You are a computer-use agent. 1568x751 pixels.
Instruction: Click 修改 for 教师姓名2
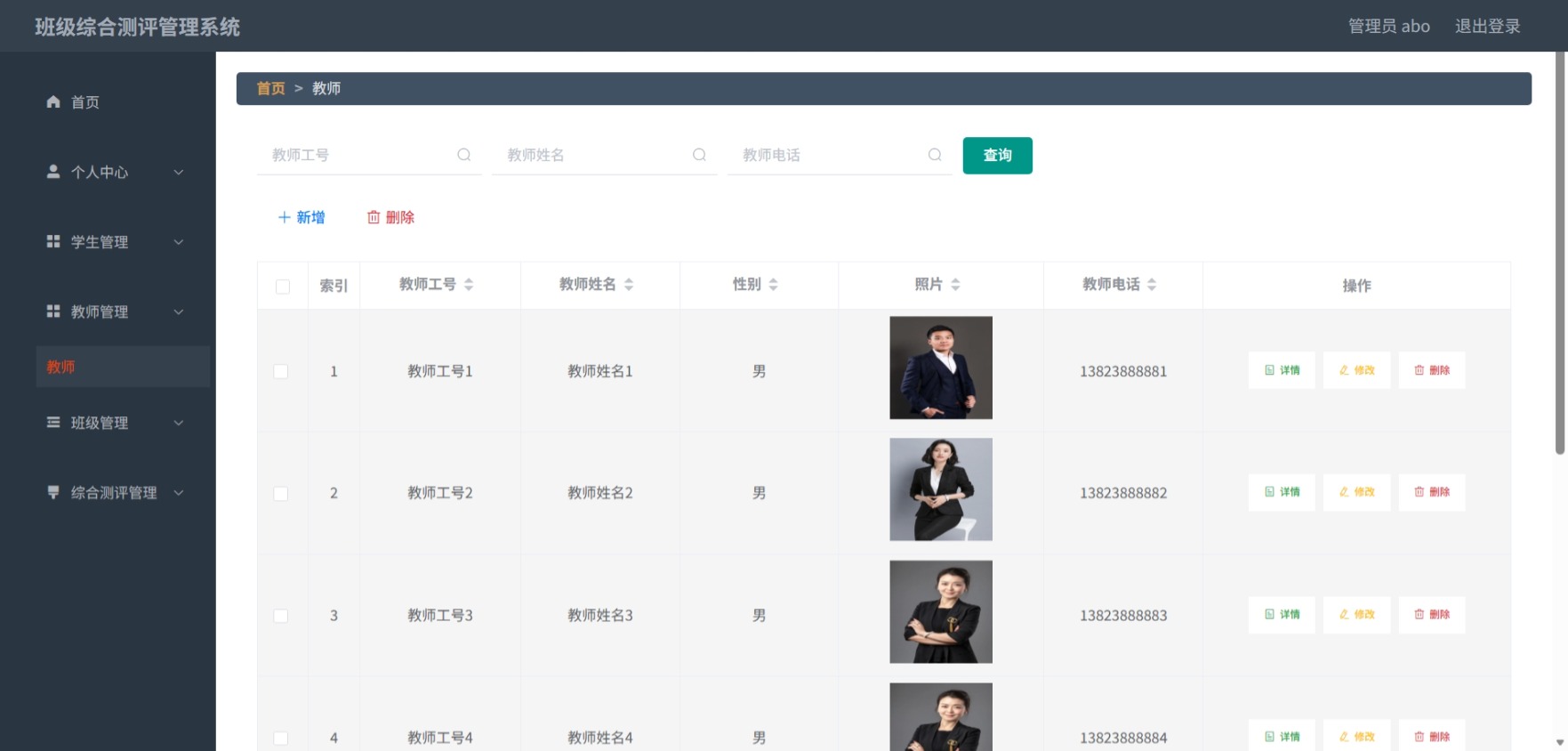(1356, 492)
